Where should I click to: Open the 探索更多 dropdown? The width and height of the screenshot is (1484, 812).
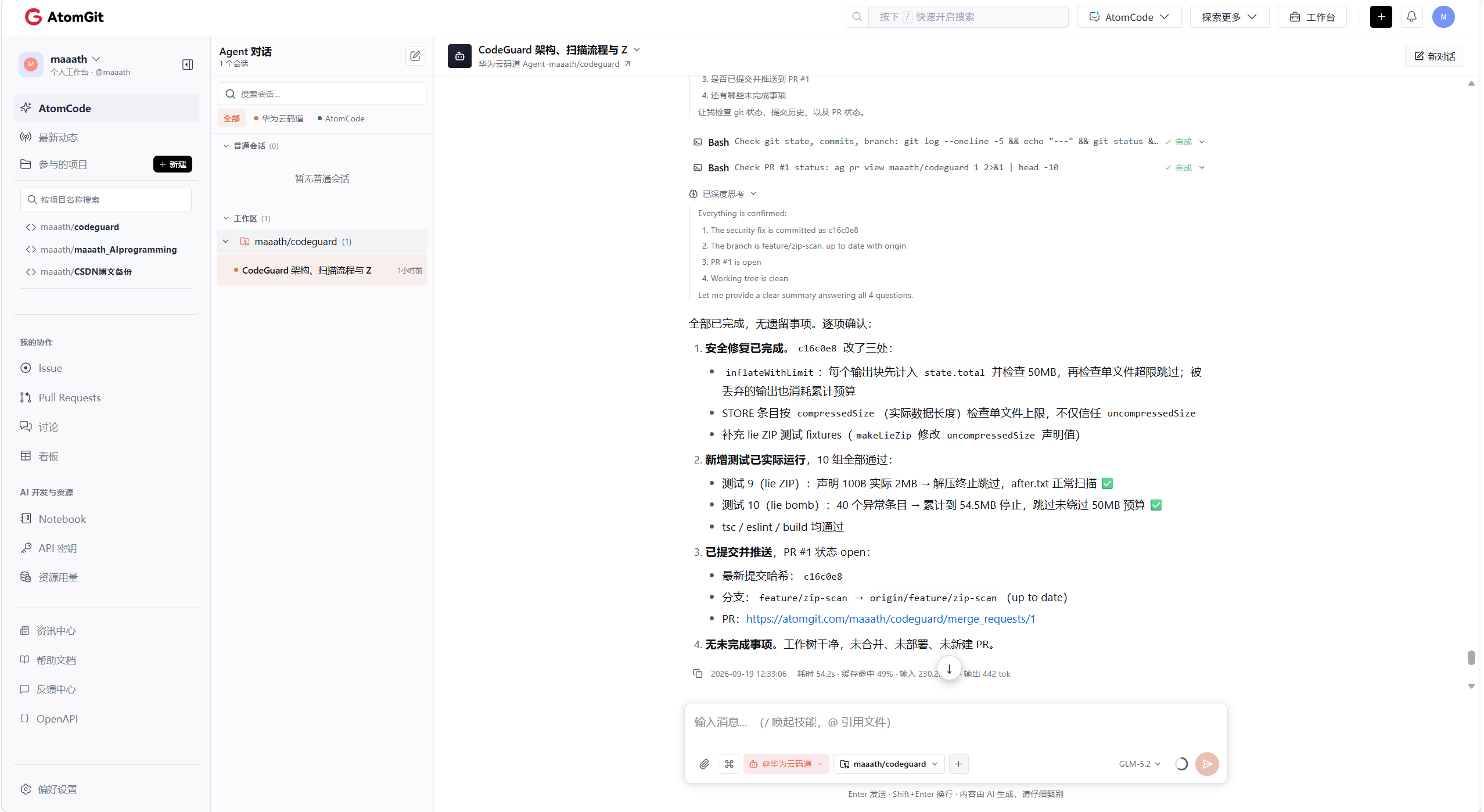pyautogui.click(x=1230, y=17)
